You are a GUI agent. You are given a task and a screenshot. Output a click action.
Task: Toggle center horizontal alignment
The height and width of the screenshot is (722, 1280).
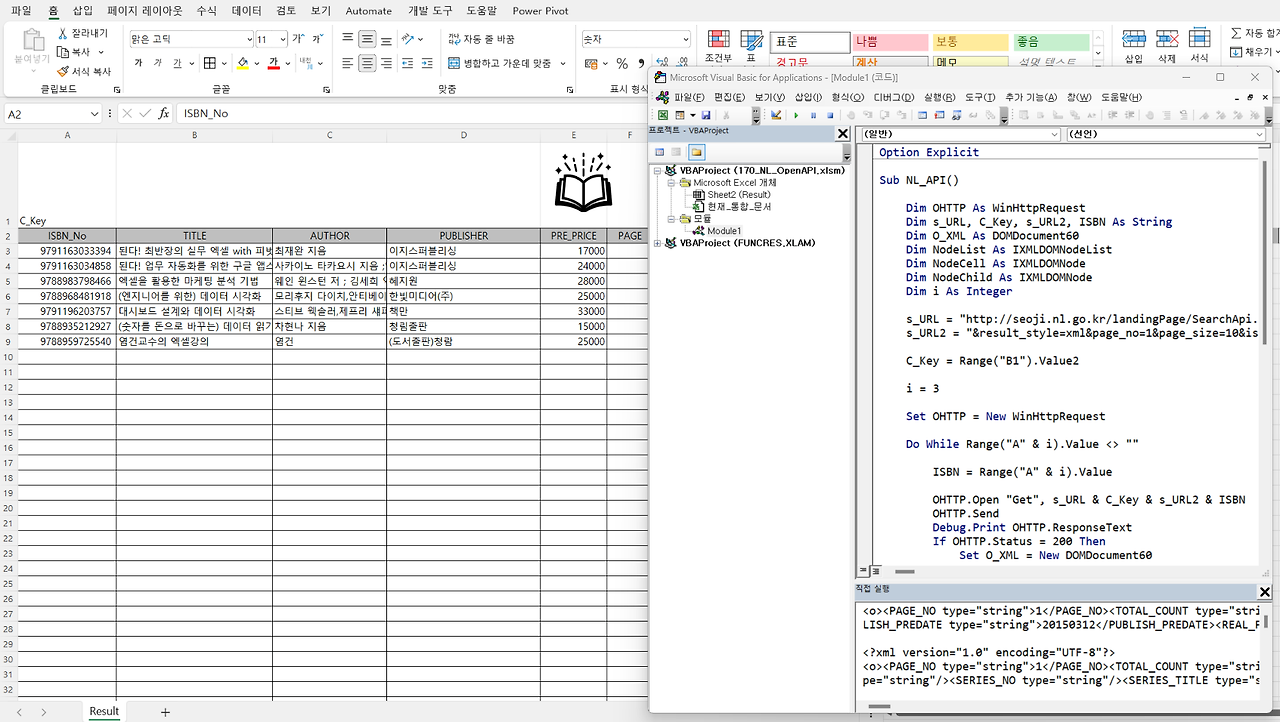point(367,64)
